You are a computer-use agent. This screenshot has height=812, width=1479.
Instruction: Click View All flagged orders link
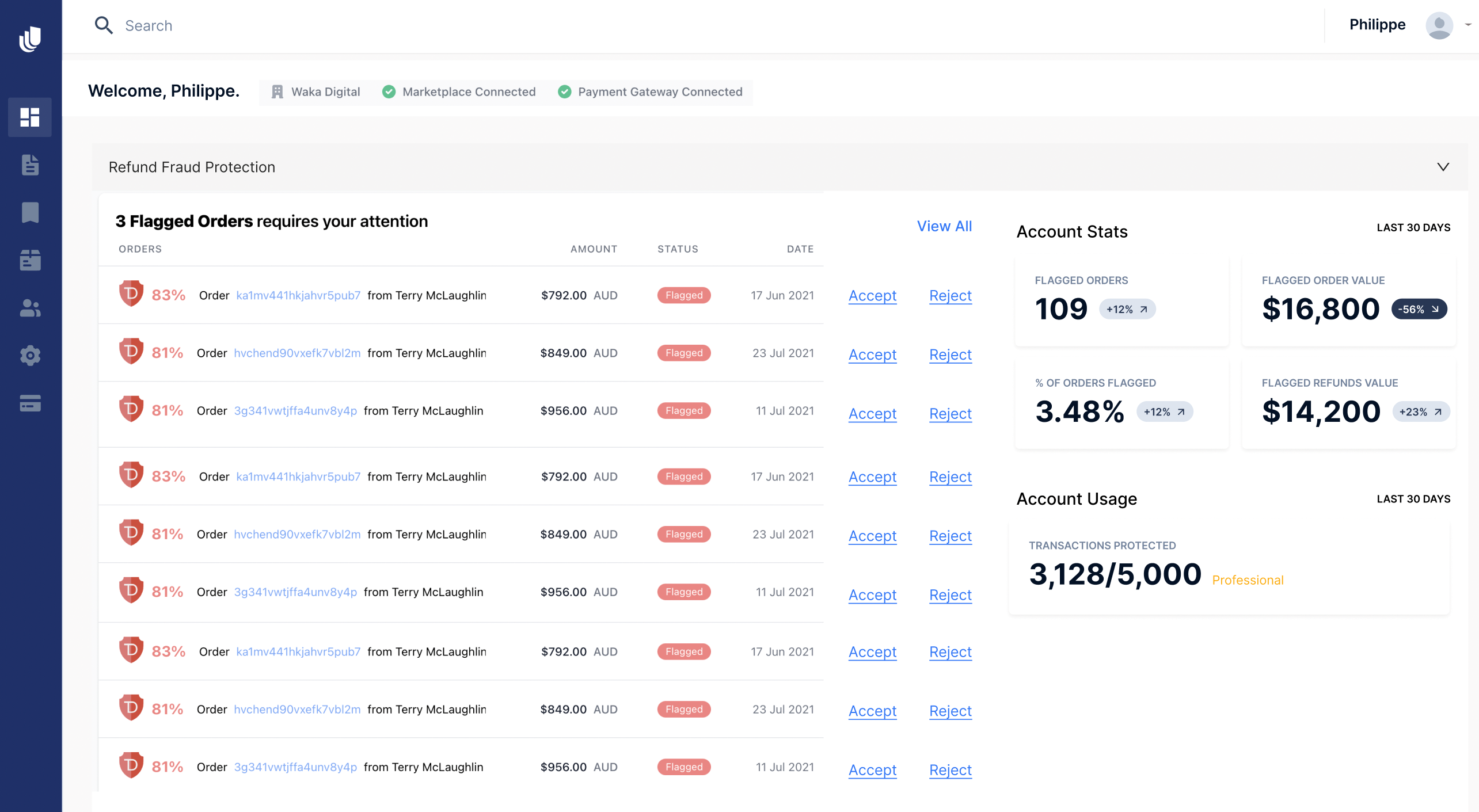pos(944,226)
